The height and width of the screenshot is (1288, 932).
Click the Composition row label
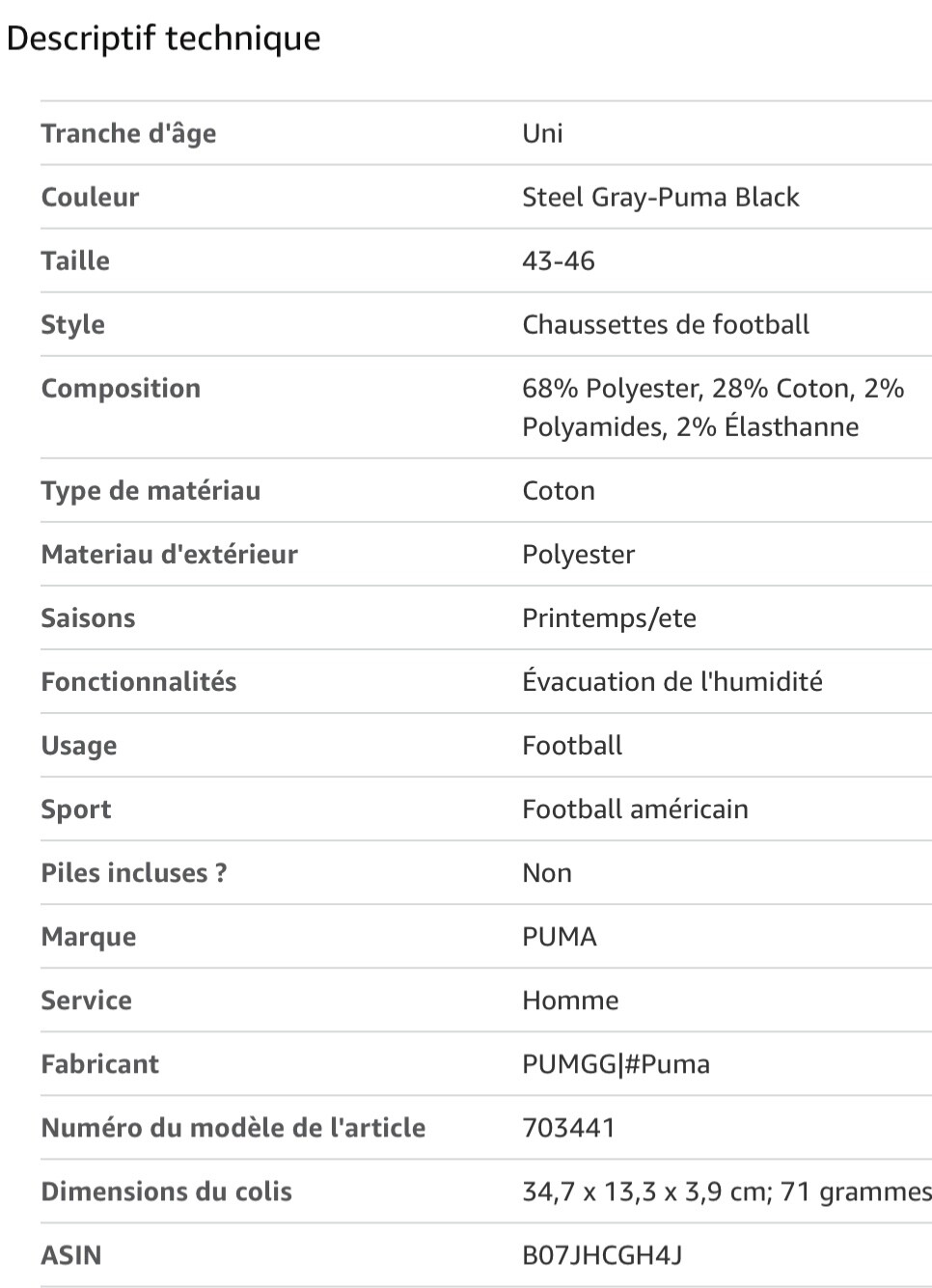[x=121, y=388]
